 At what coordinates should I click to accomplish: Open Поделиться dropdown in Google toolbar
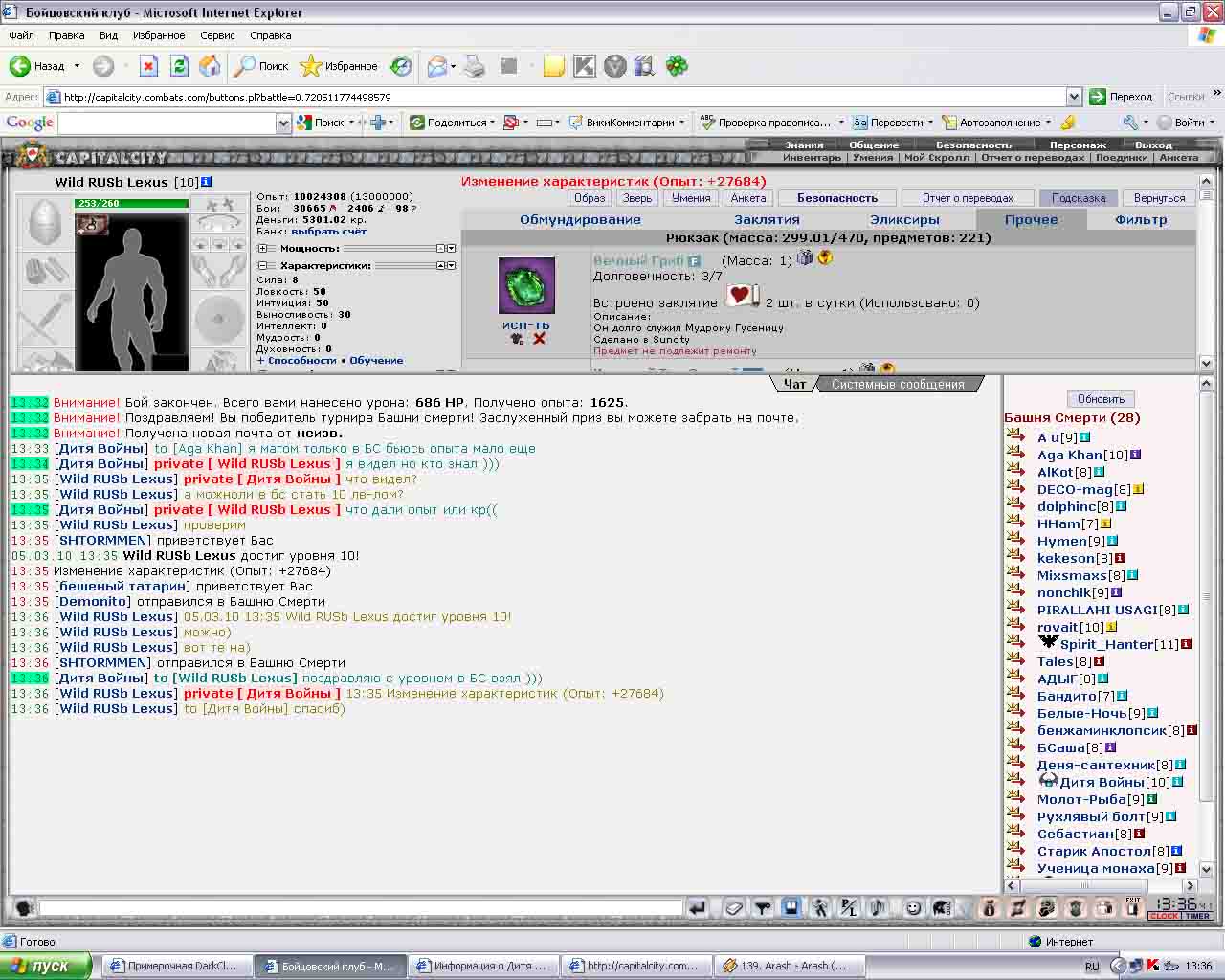(492, 122)
